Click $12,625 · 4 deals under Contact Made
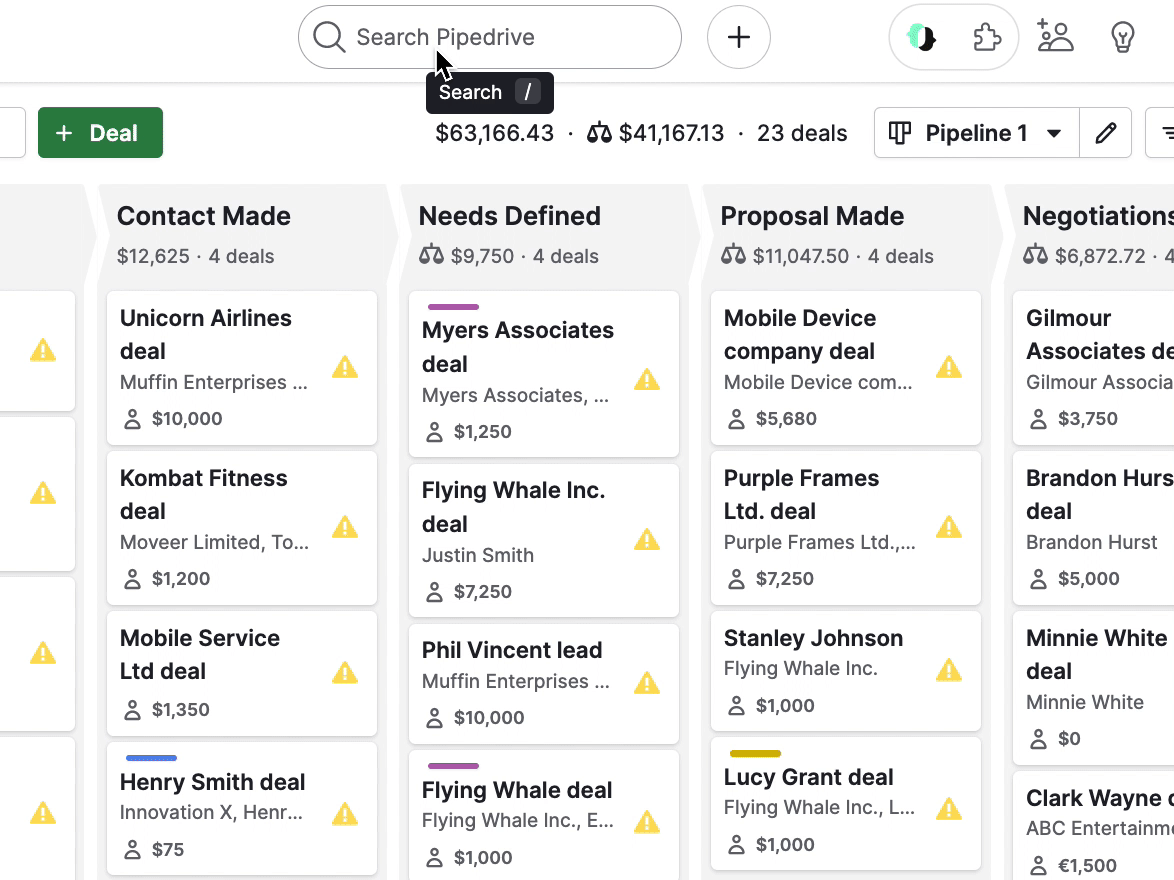Viewport: 1174px width, 880px height. [195, 256]
